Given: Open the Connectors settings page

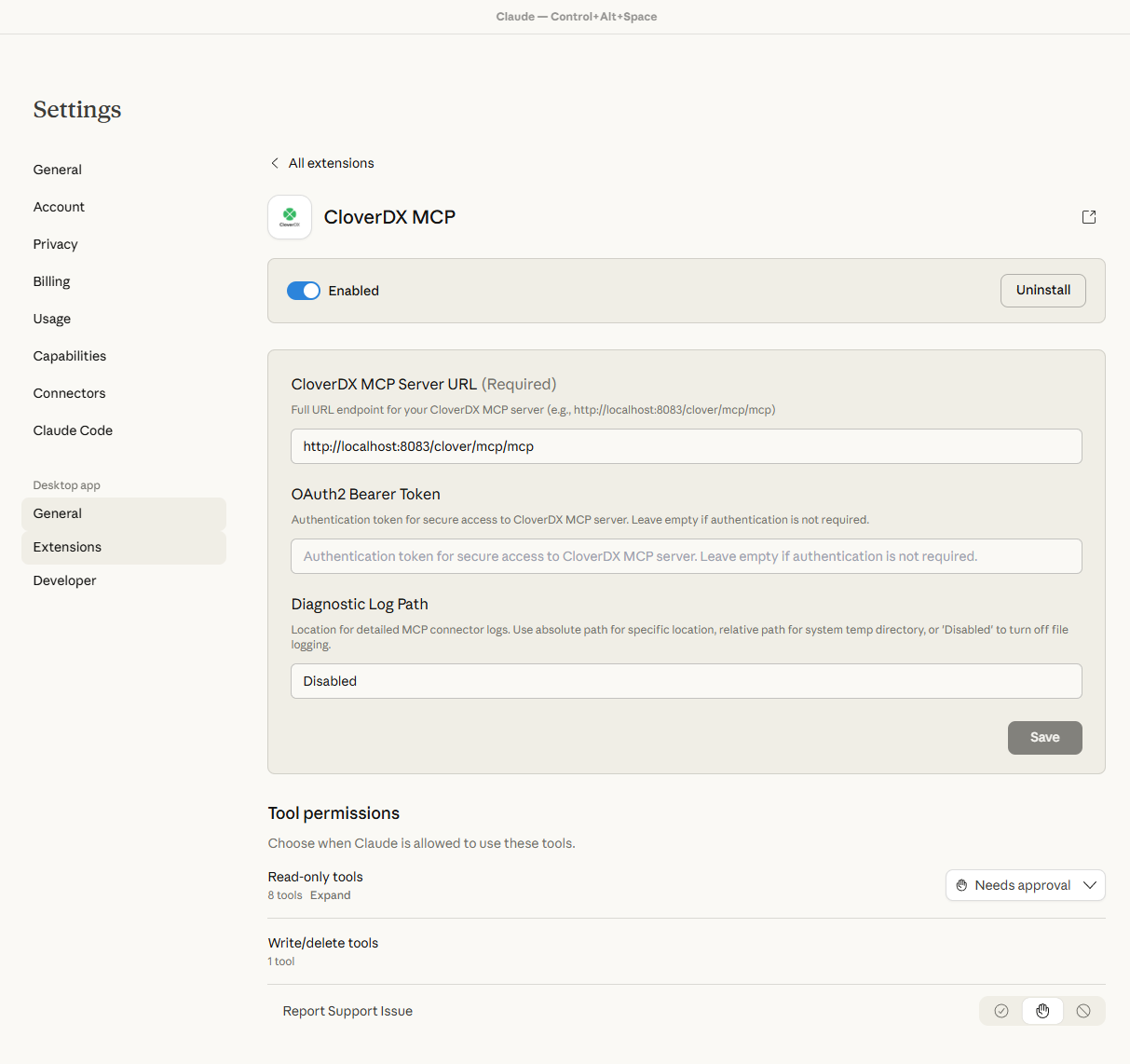Looking at the screenshot, I should click(69, 392).
